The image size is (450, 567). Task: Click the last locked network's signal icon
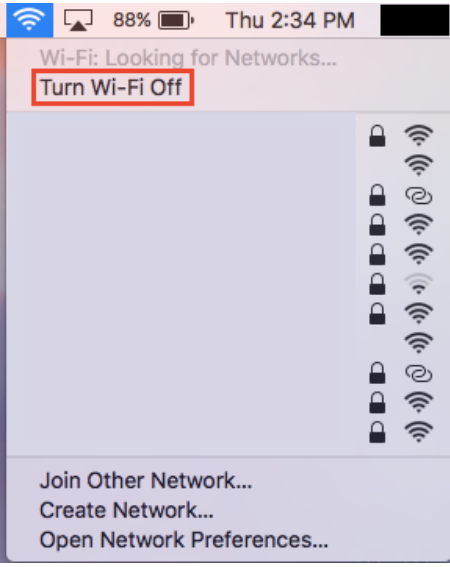[419, 432]
